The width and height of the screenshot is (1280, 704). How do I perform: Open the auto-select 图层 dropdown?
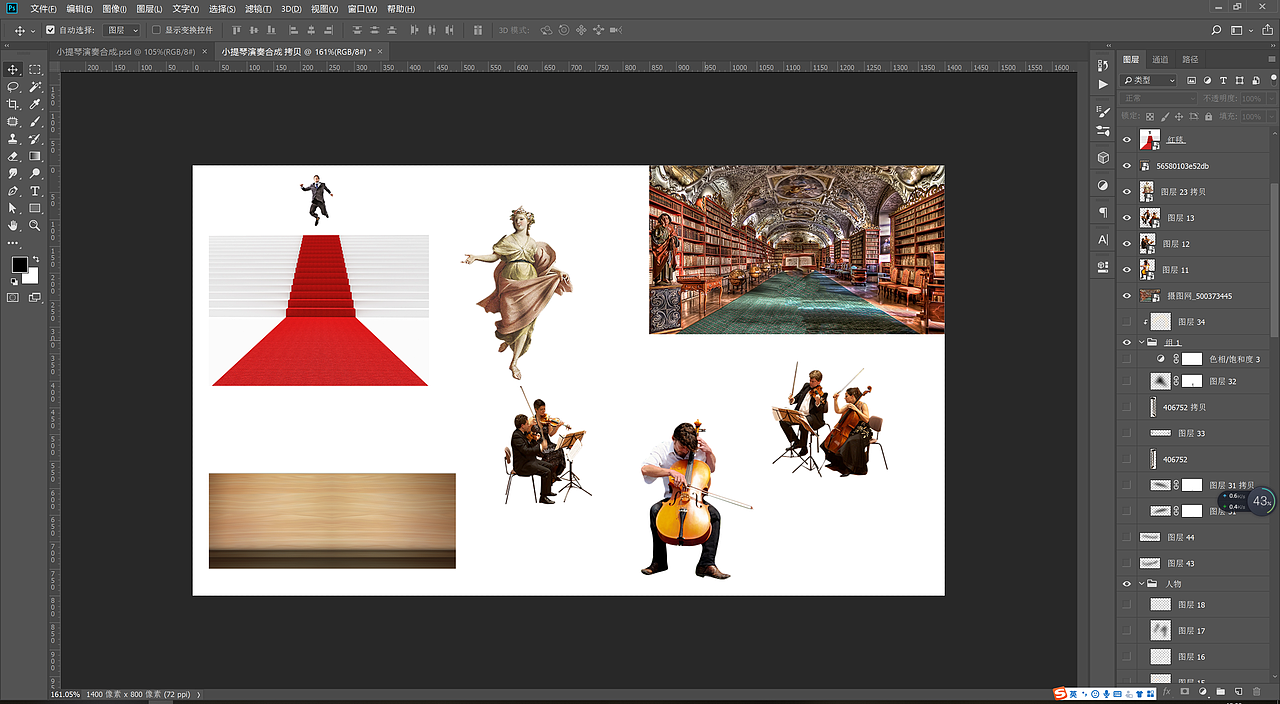coord(123,30)
